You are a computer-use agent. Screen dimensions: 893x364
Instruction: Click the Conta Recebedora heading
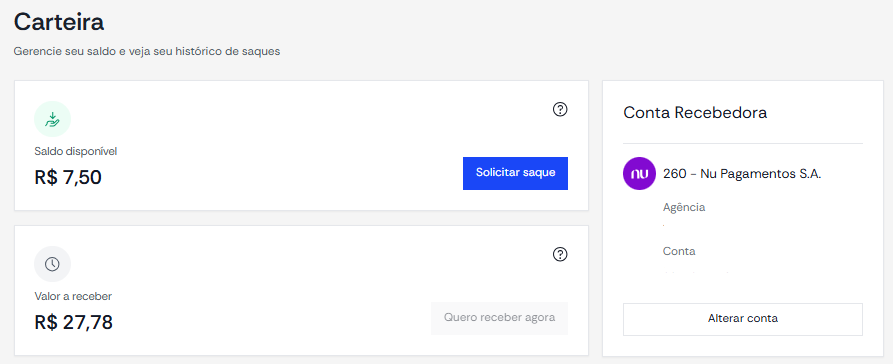[x=695, y=113]
